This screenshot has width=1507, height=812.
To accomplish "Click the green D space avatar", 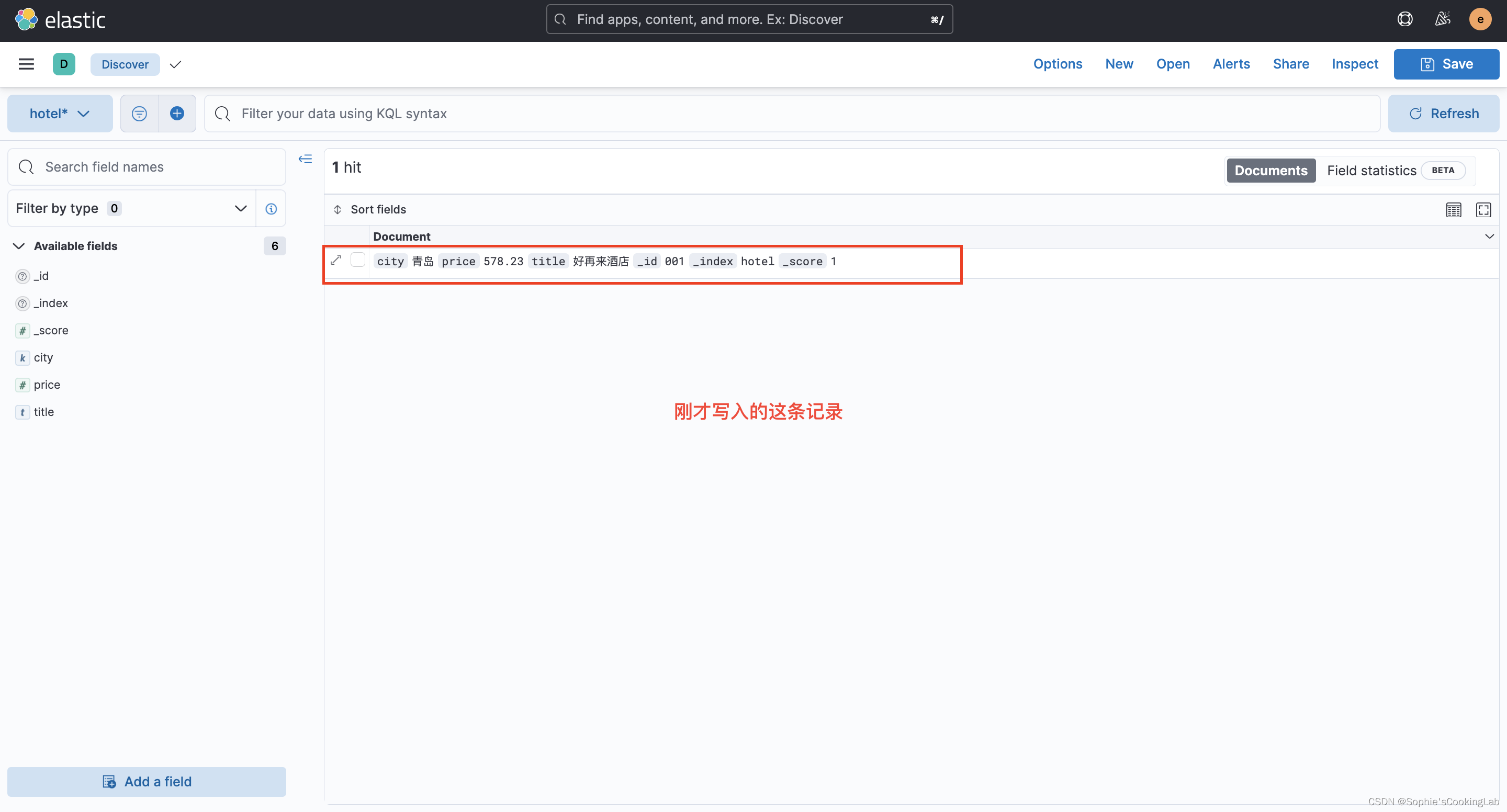I will point(64,64).
